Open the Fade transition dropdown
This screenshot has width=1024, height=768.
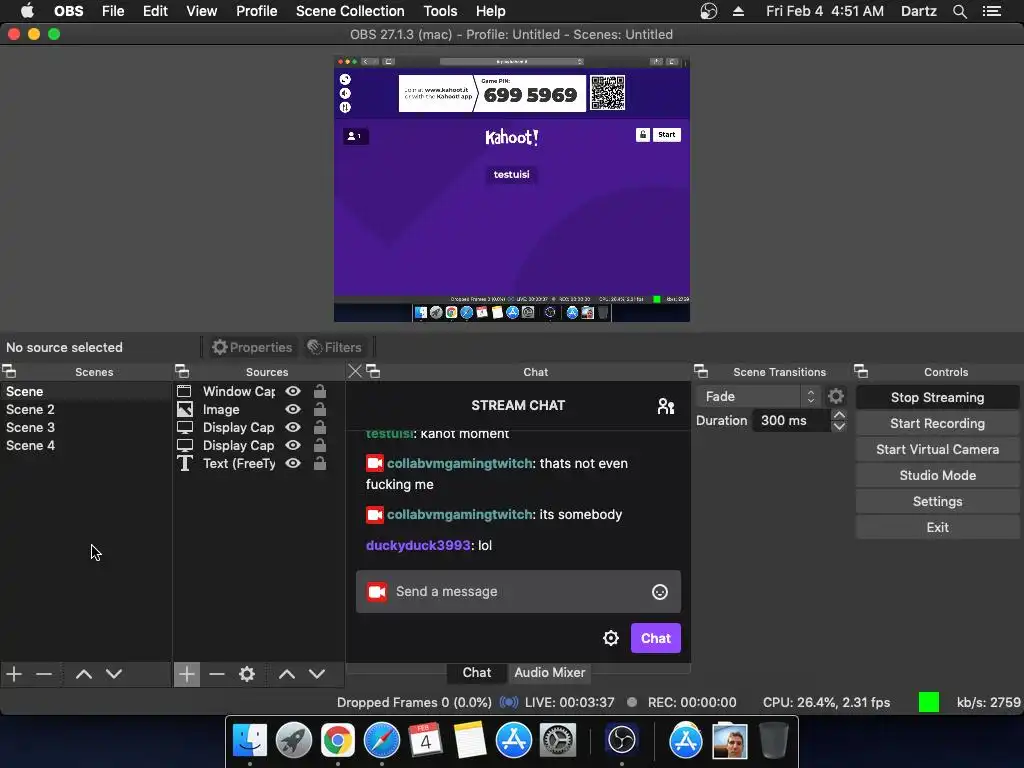click(x=758, y=396)
